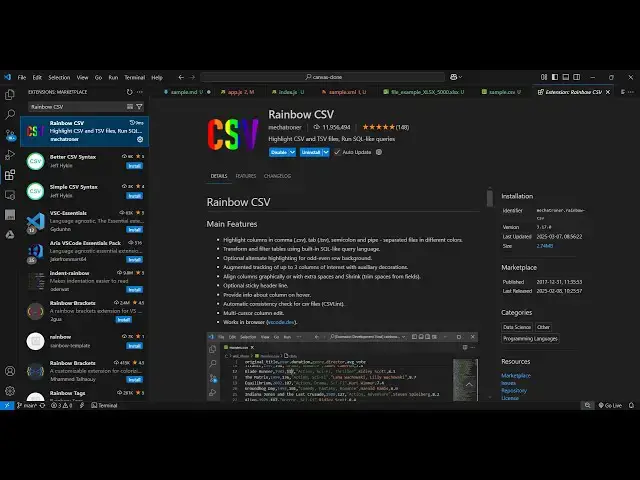640x480 pixels.
Task: Open the remote window indicator
Action: tap(7, 405)
